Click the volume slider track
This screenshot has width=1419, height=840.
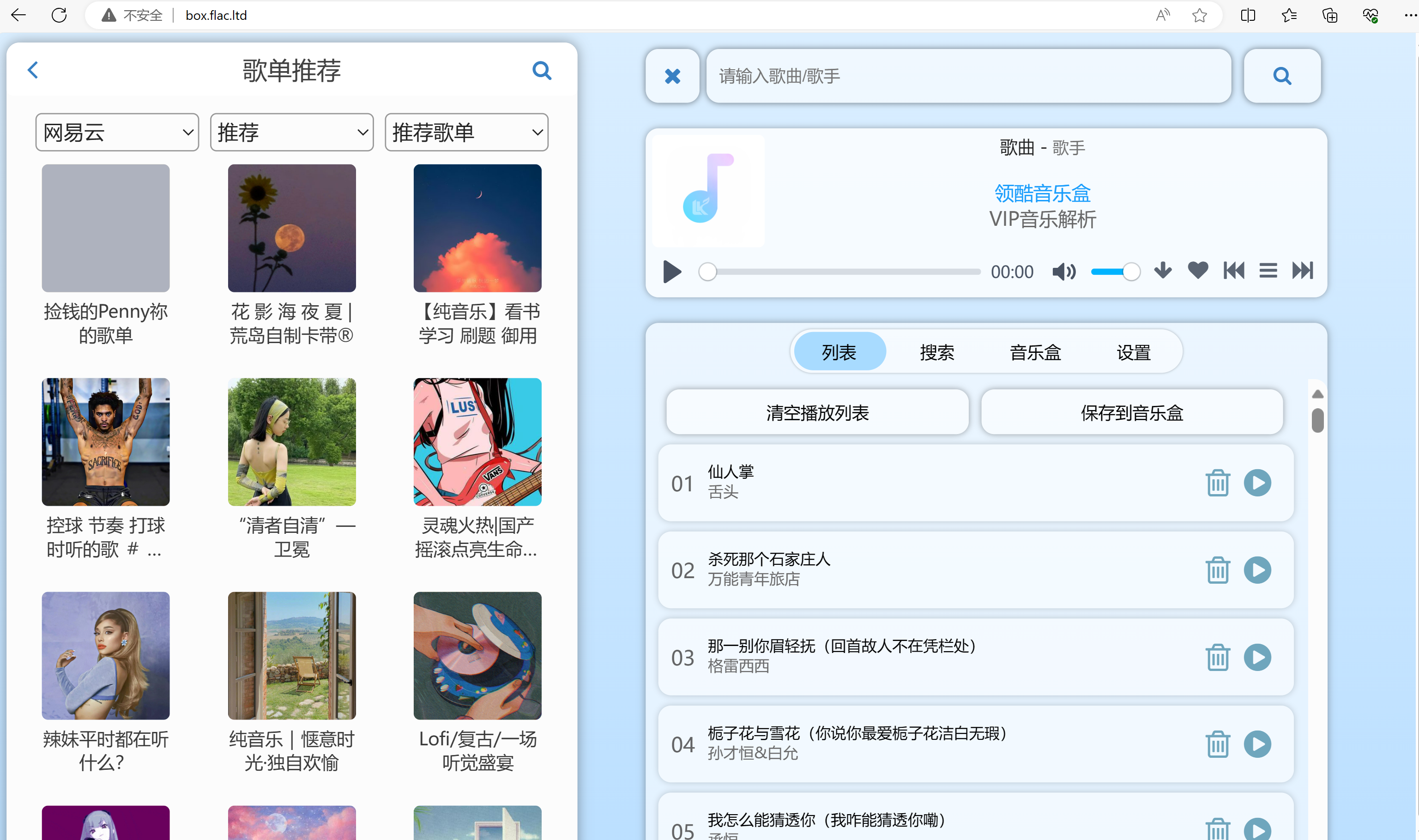(1110, 272)
